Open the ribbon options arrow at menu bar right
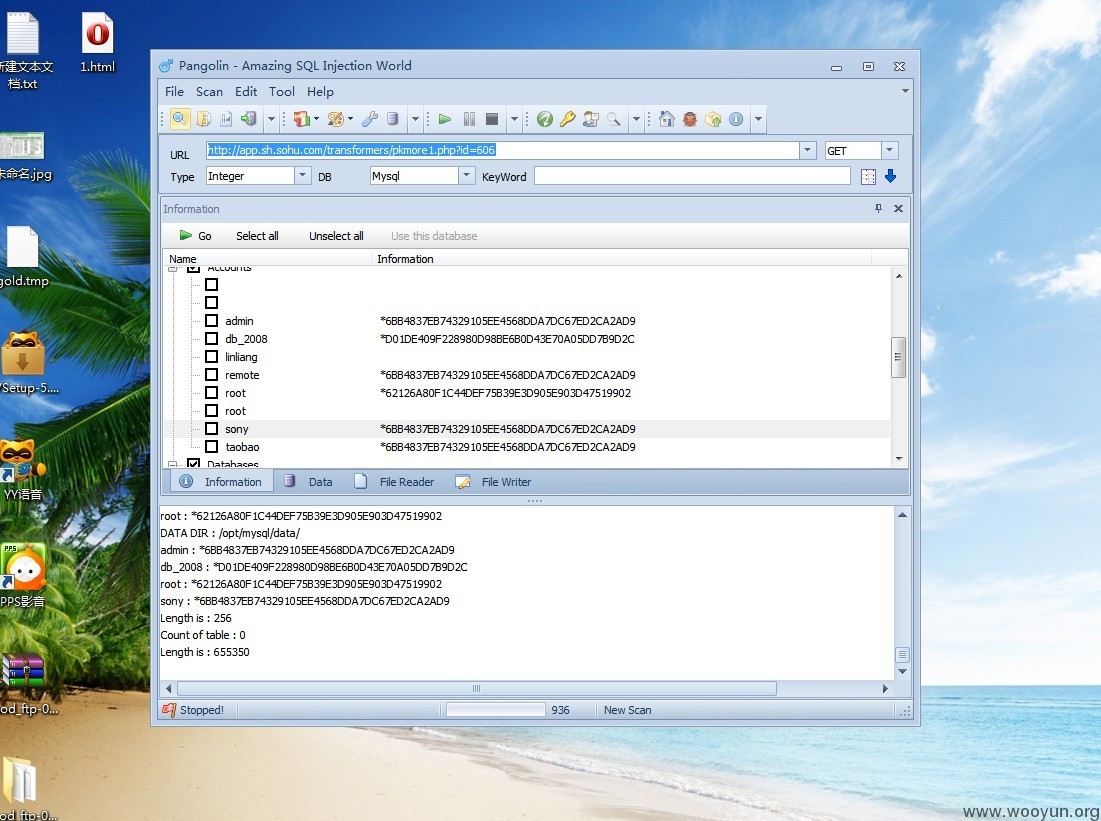This screenshot has height=821, width=1101. pos(905,91)
